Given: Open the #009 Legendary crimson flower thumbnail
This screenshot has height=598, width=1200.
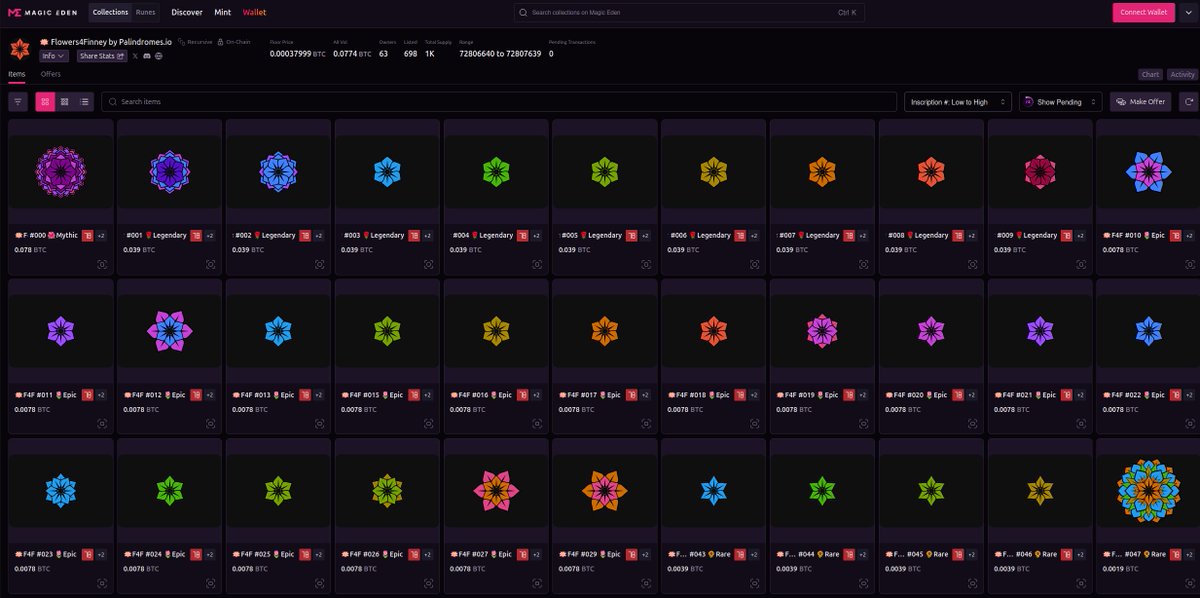Looking at the screenshot, I should [1041, 171].
